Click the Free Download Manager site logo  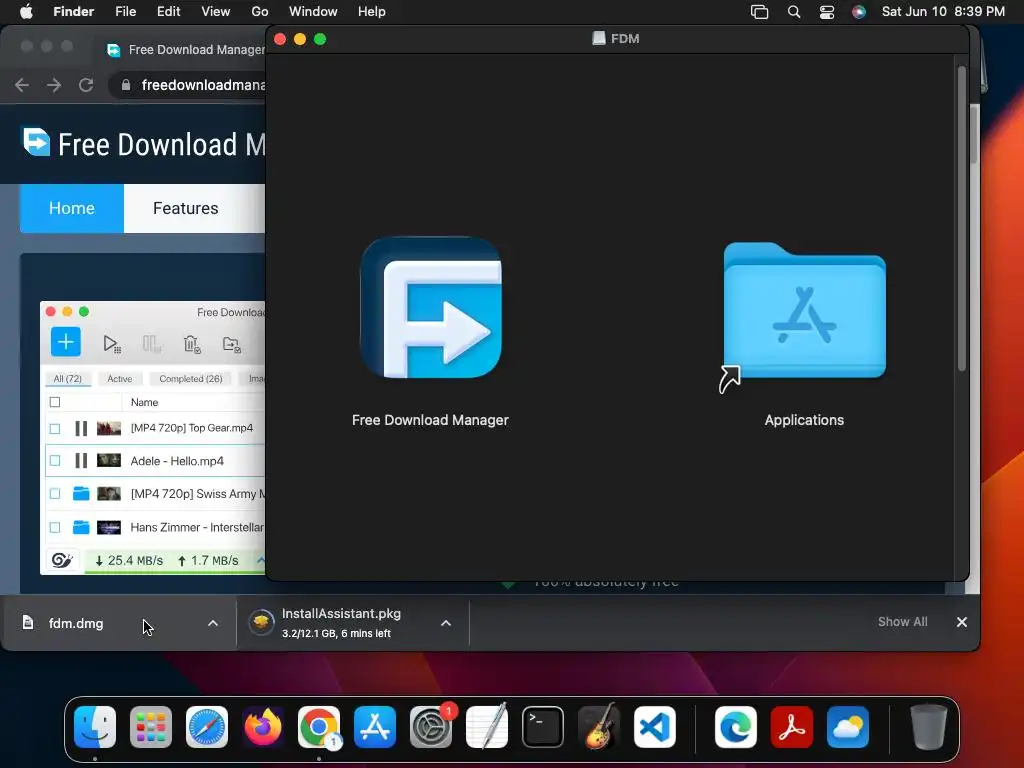37,142
